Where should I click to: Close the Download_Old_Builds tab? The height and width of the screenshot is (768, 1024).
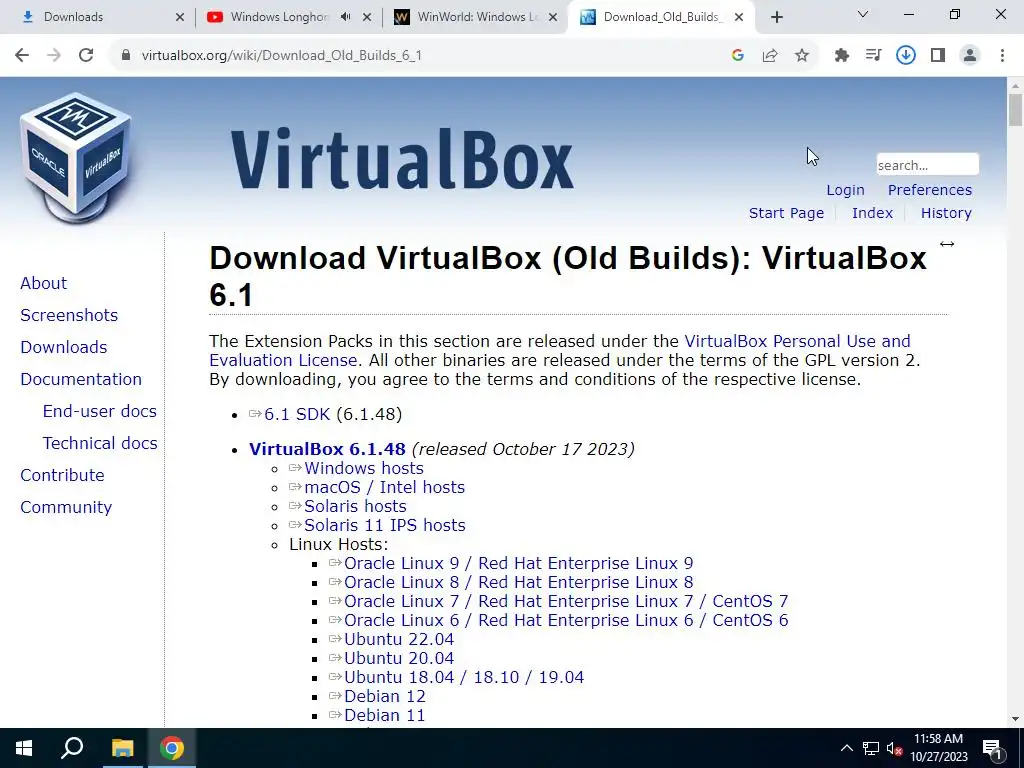click(x=739, y=17)
